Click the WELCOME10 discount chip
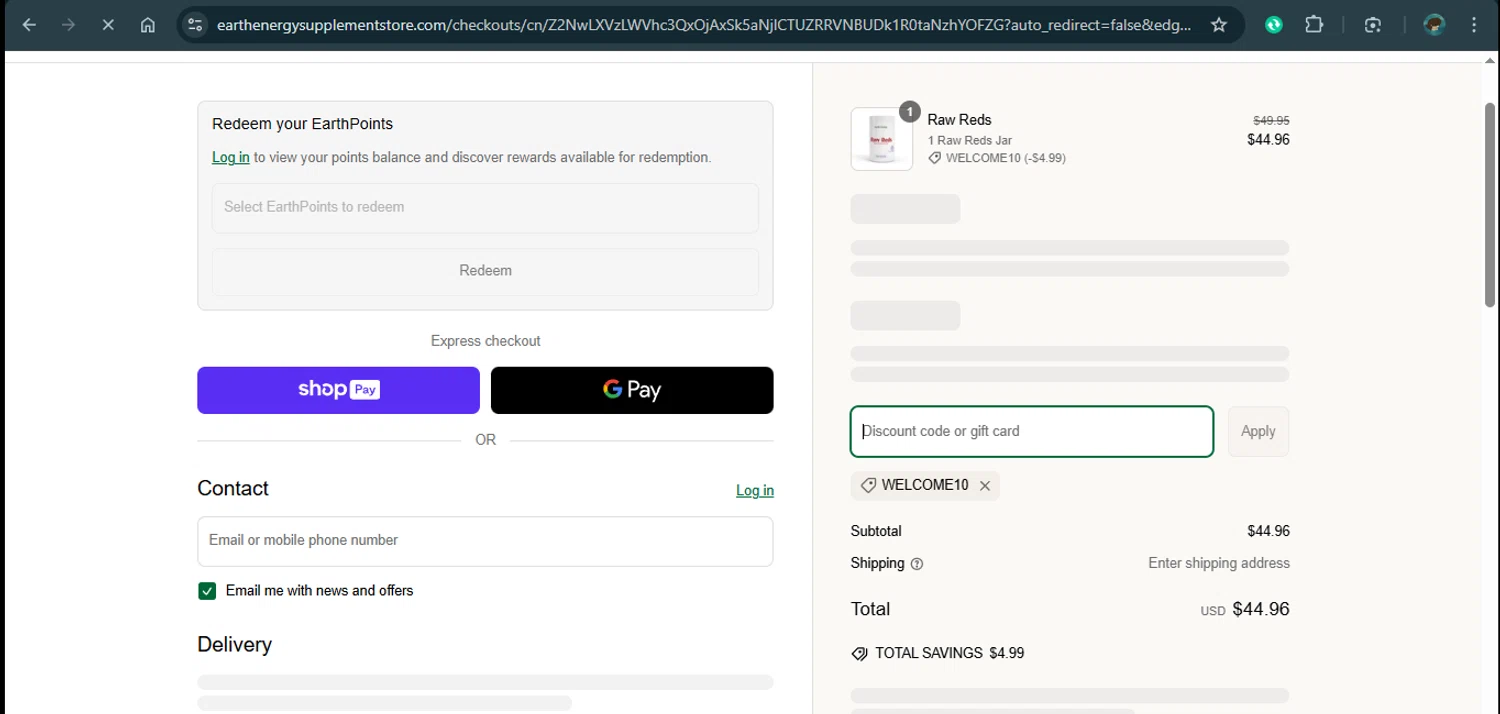The height and width of the screenshot is (714, 1500). click(x=925, y=485)
